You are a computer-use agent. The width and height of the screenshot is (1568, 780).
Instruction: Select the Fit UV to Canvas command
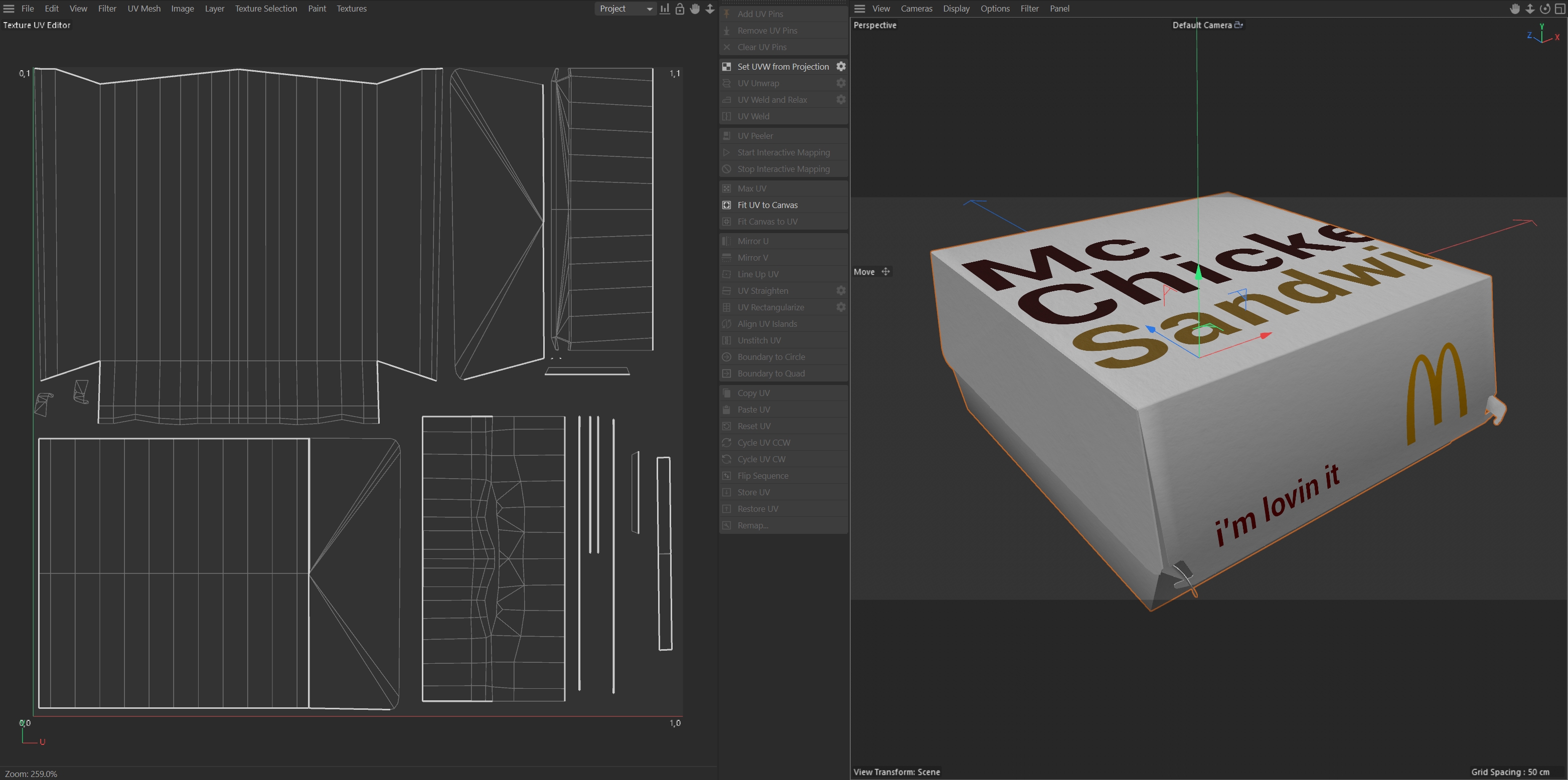point(767,205)
